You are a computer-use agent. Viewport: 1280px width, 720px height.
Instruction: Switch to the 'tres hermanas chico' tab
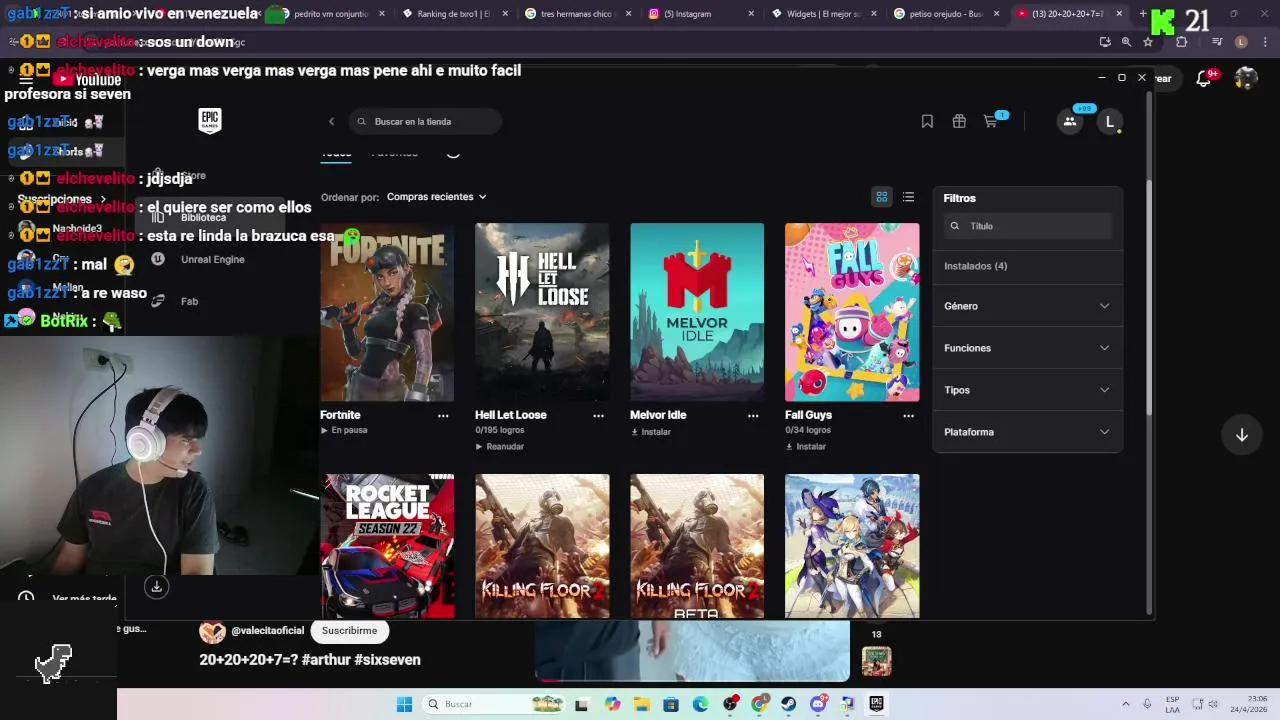pos(577,14)
